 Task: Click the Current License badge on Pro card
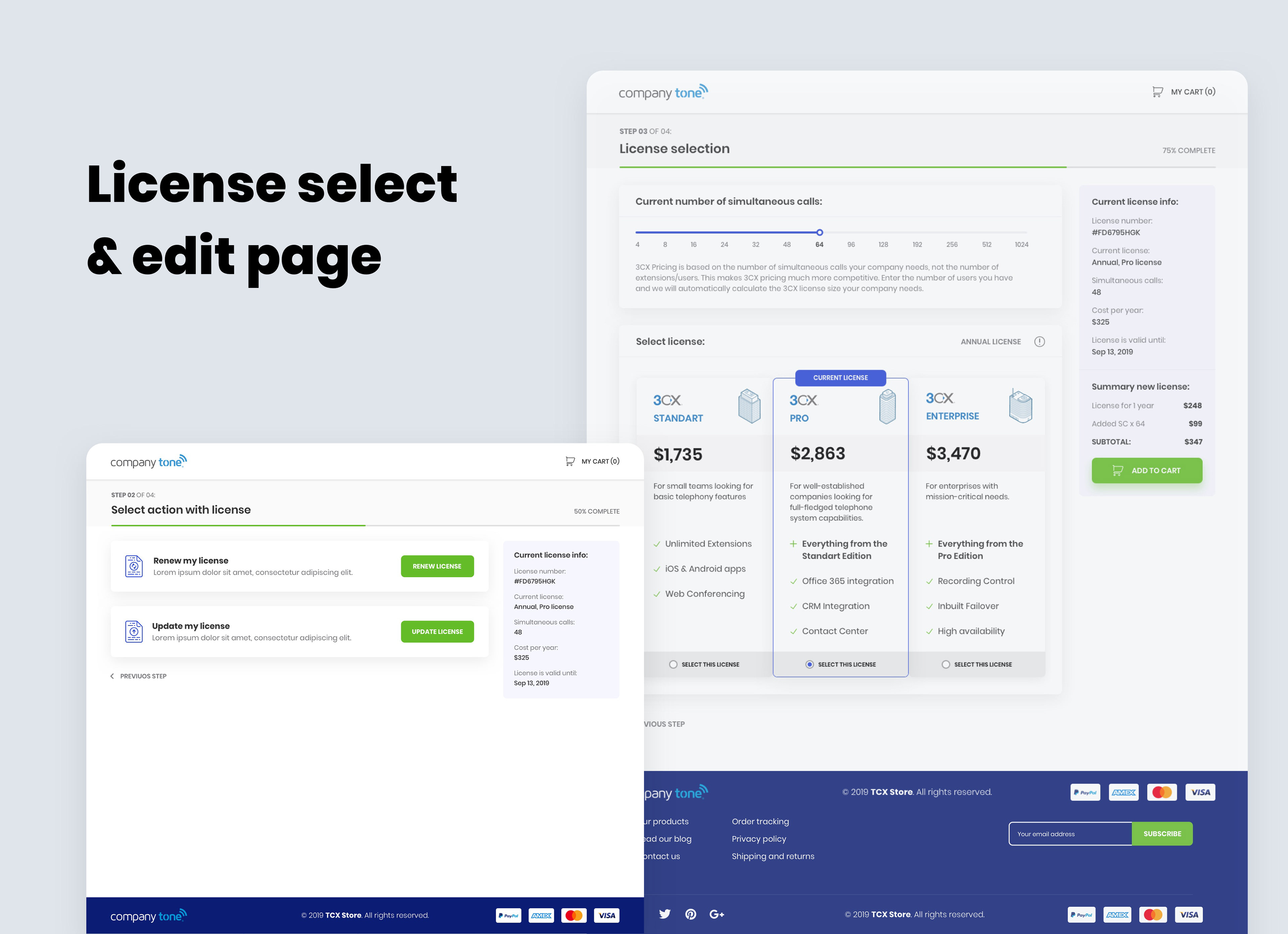click(x=841, y=377)
